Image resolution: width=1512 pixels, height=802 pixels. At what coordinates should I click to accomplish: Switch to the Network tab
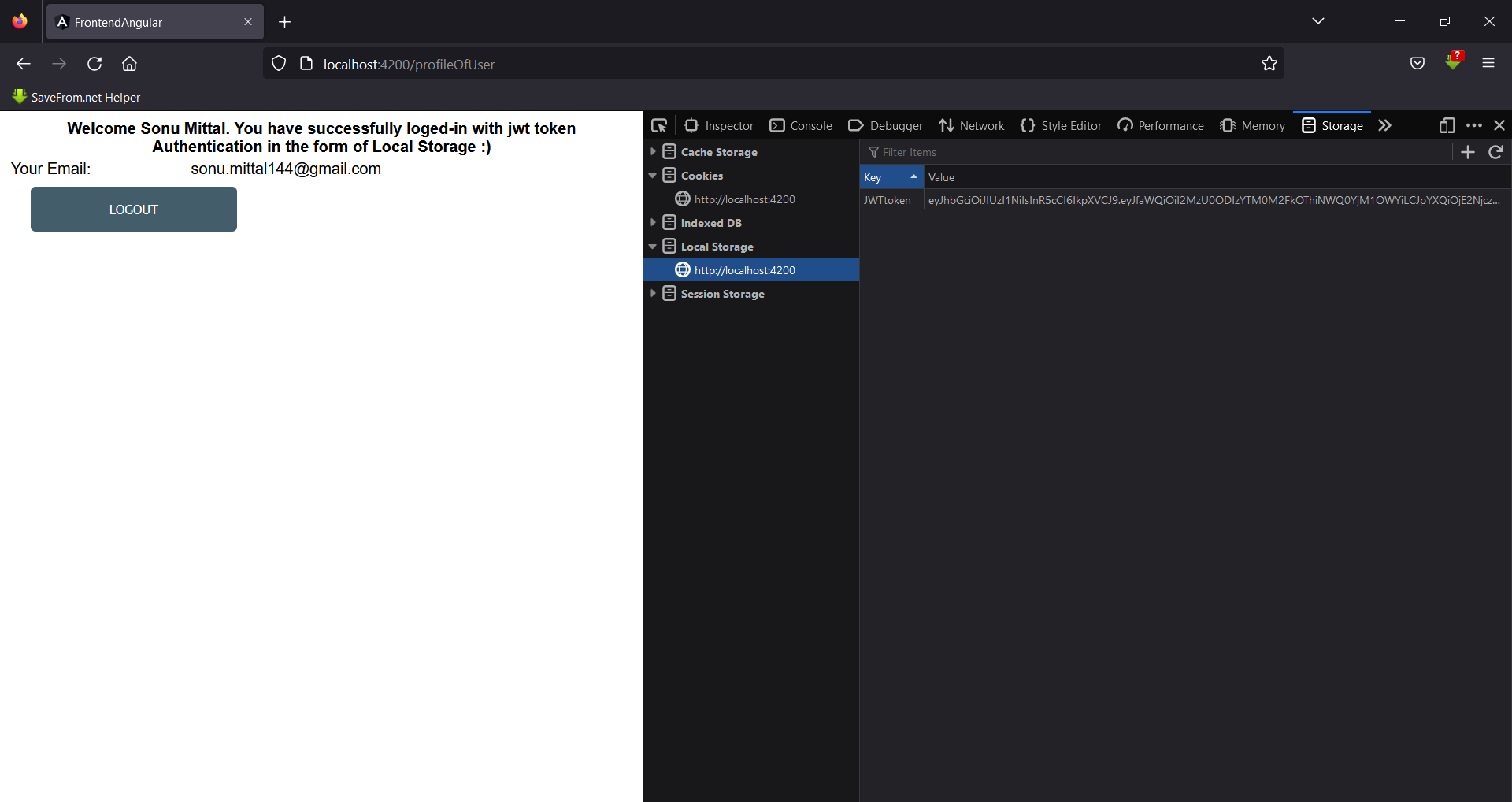click(x=972, y=125)
